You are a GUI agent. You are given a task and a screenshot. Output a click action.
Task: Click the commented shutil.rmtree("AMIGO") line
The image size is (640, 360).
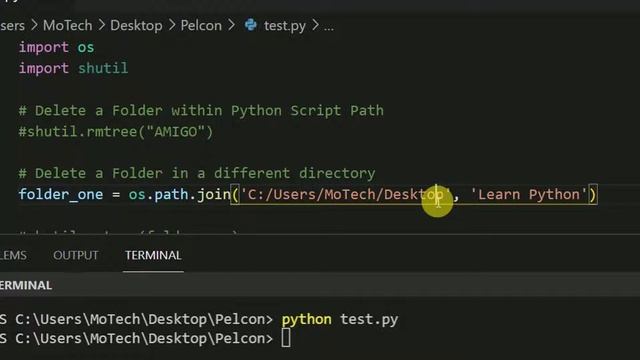pos(116,132)
